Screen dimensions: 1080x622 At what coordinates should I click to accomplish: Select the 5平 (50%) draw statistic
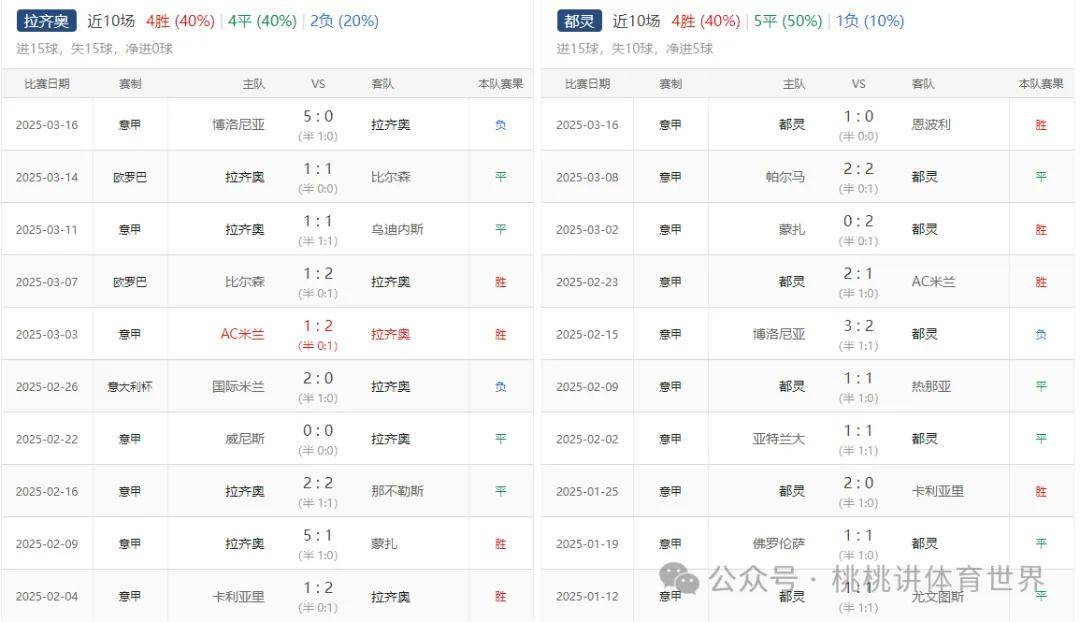pos(788,21)
